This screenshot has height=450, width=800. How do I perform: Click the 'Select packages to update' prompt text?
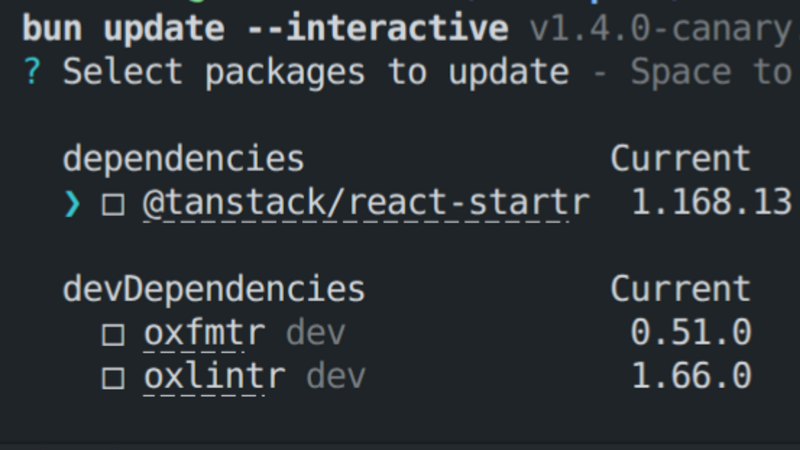316,72
